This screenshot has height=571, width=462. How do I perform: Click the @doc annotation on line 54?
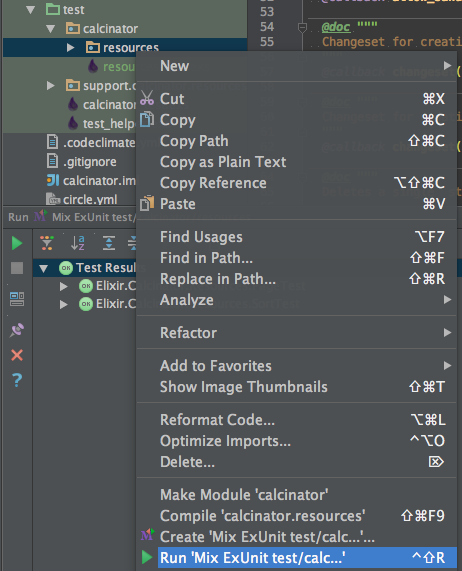(336, 27)
